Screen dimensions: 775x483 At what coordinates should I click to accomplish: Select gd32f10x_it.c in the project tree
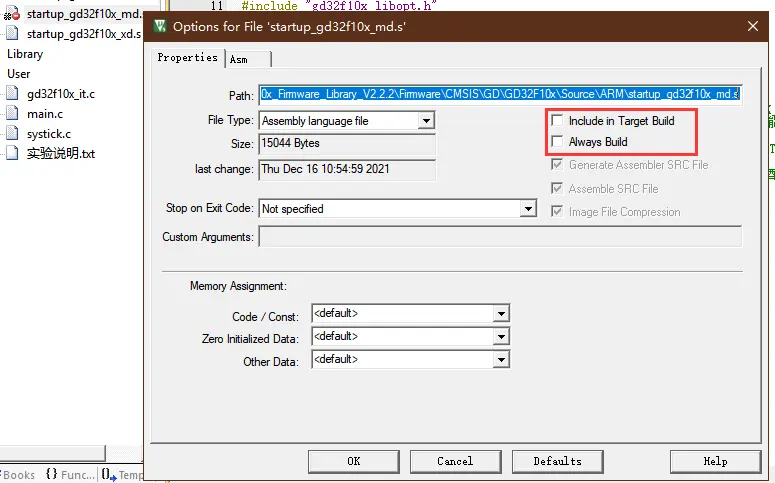61,93
